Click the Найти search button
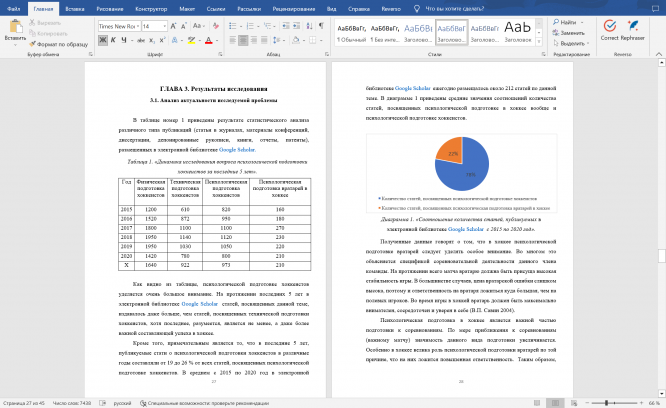Image resolution: width=666 pixels, height=408 pixels. click(x=565, y=22)
